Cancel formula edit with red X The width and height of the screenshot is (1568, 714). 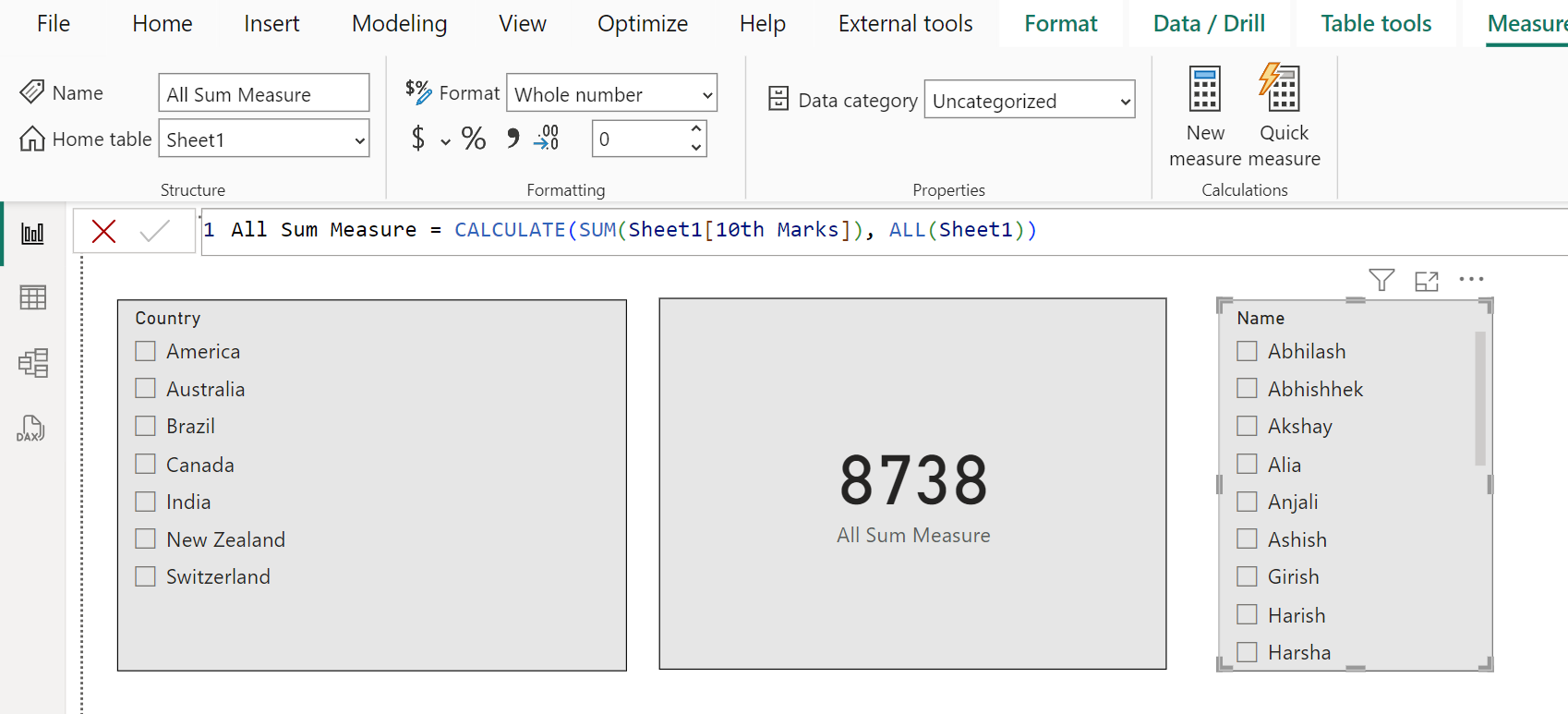click(x=104, y=231)
